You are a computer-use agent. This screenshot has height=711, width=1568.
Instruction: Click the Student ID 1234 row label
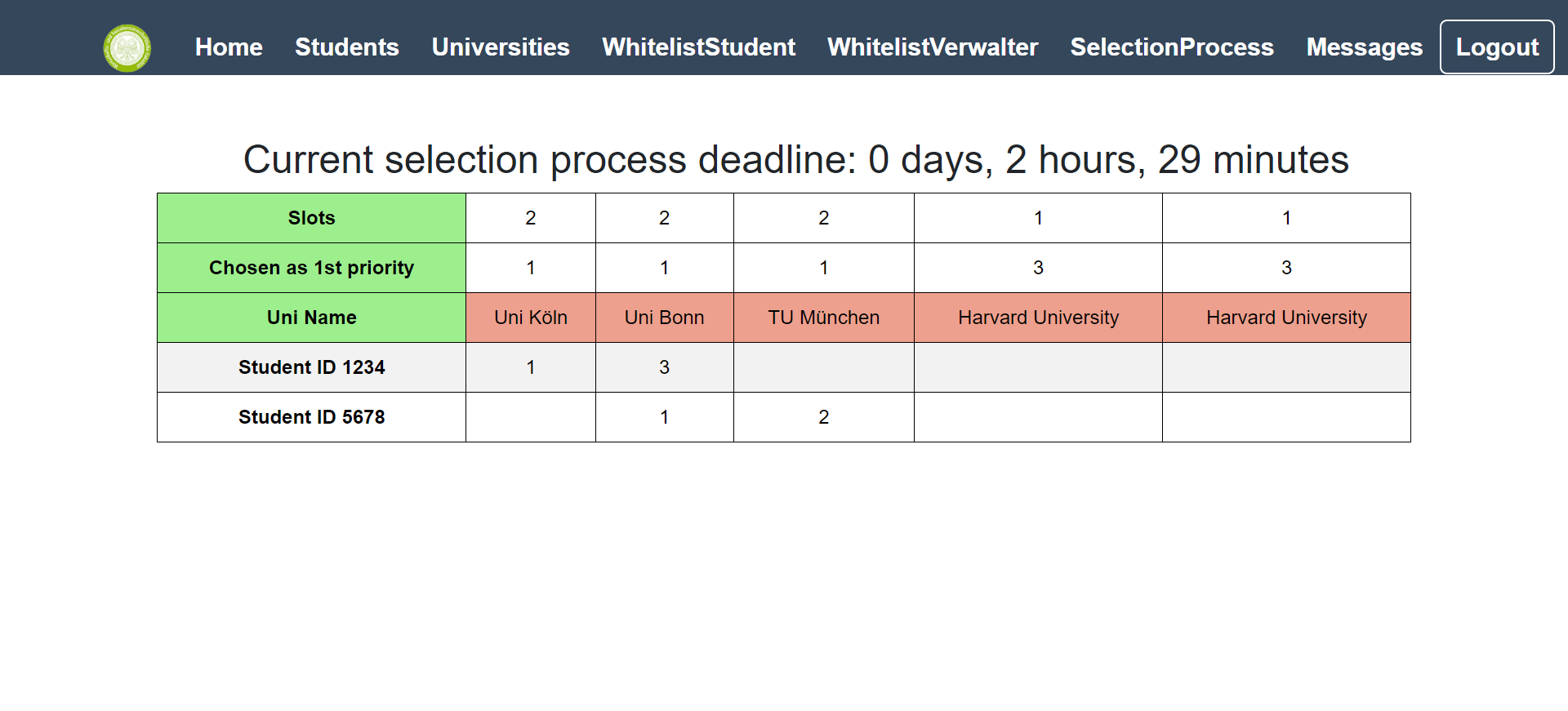point(311,367)
